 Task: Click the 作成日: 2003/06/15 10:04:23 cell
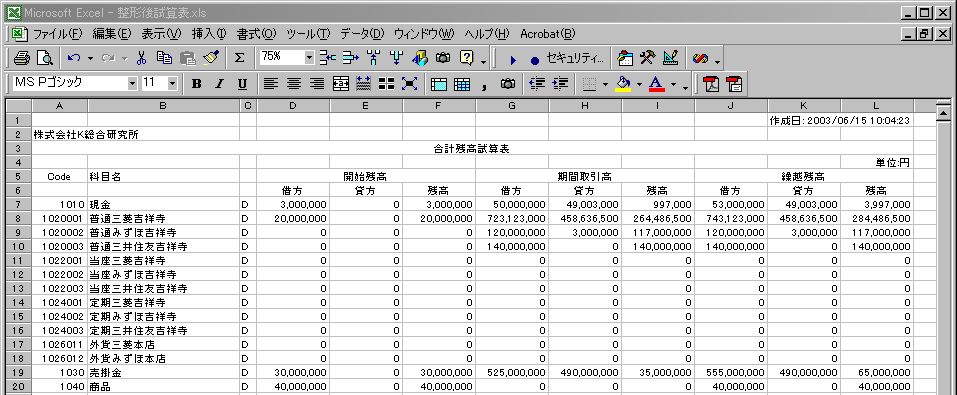click(840, 121)
